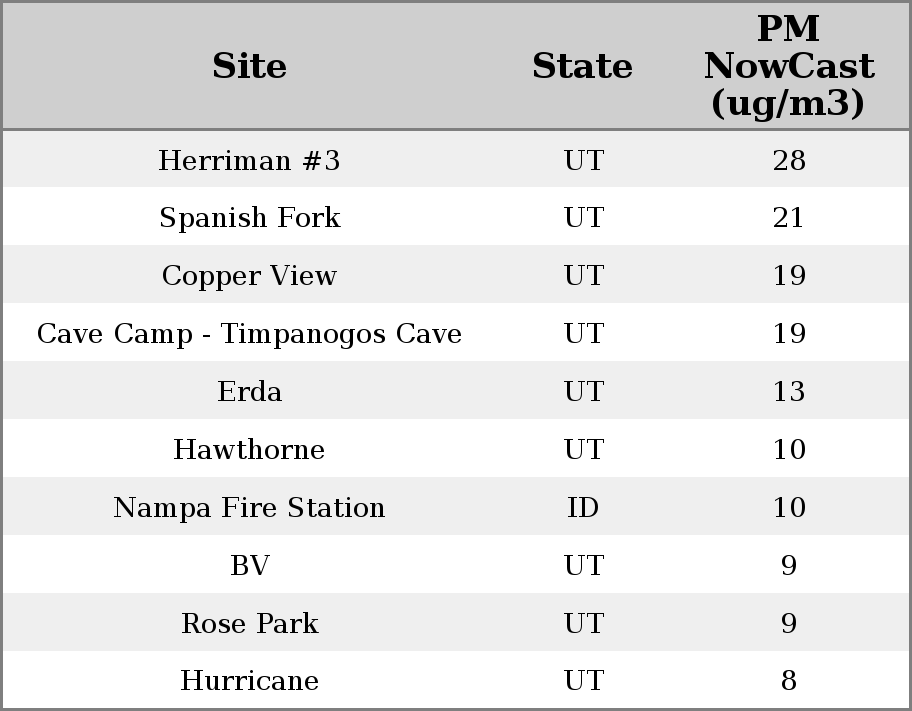Select the PM value 21

pos(788,218)
